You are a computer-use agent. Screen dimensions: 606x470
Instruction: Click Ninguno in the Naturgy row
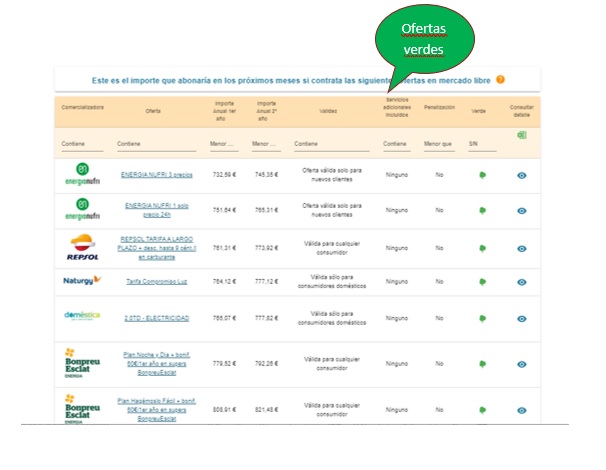[397, 281]
